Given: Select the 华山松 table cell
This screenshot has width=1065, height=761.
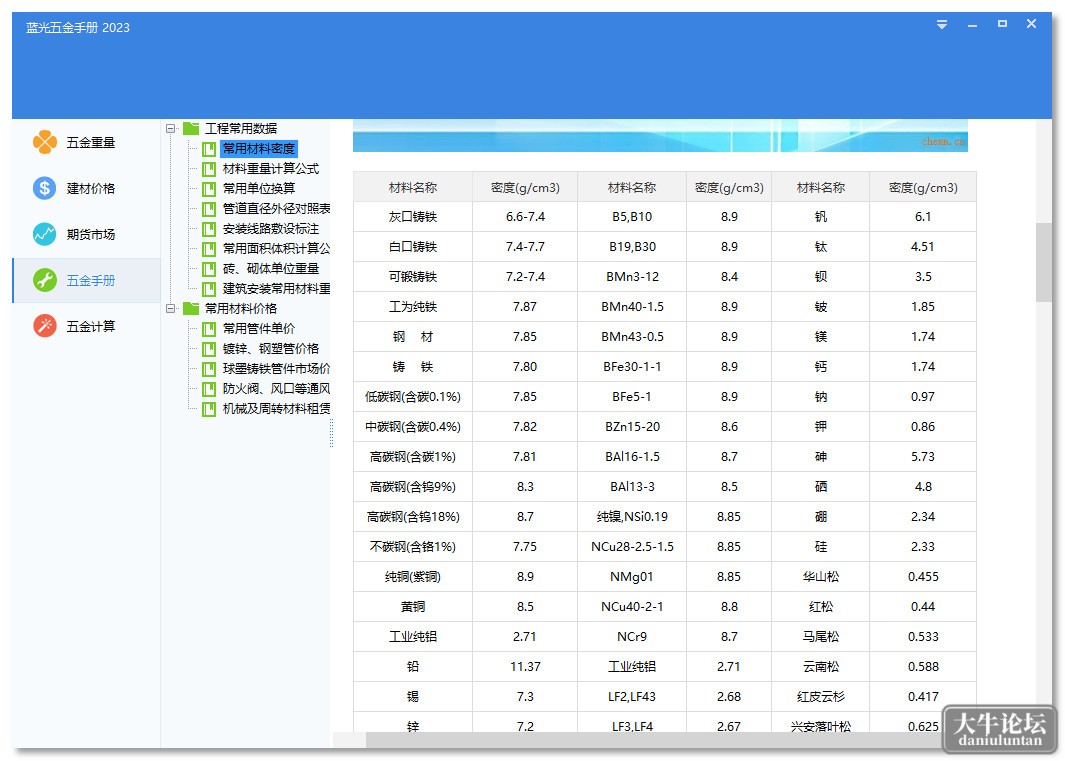Looking at the screenshot, I should coord(820,577).
